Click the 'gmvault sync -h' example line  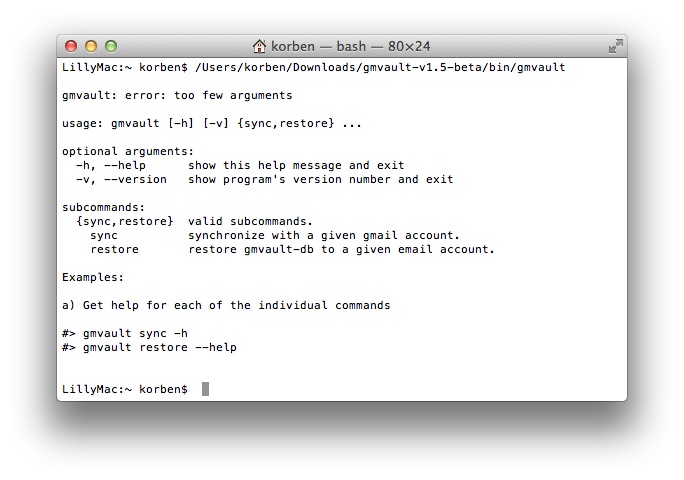click(x=125, y=333)
